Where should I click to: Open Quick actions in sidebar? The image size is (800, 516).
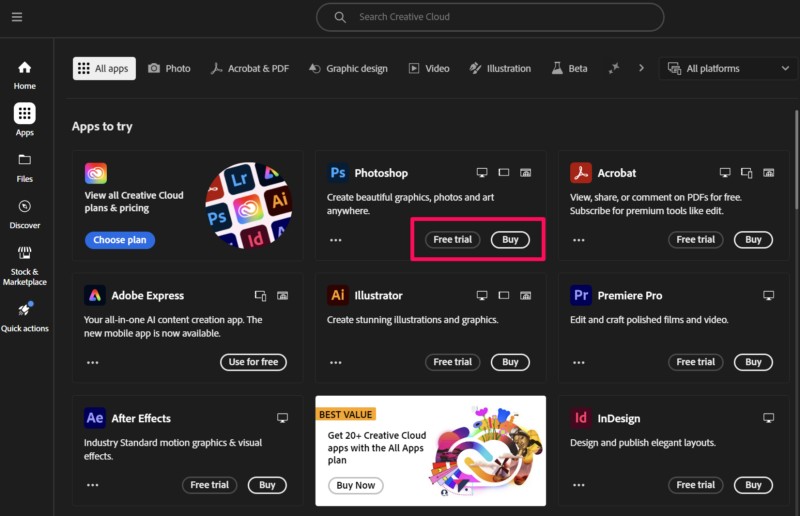25,317
